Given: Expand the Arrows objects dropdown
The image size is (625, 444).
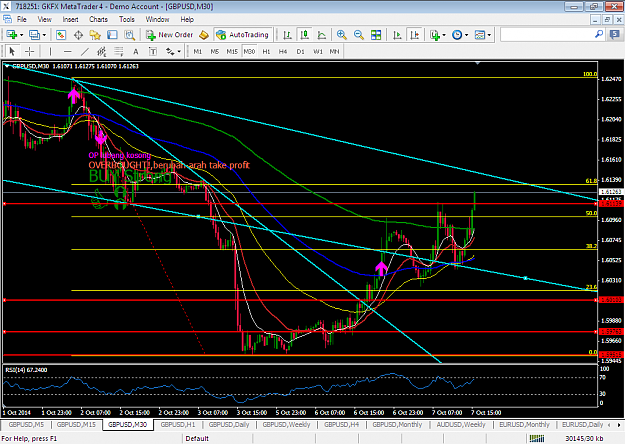Looking at the screenshot, I should (179, 51).
